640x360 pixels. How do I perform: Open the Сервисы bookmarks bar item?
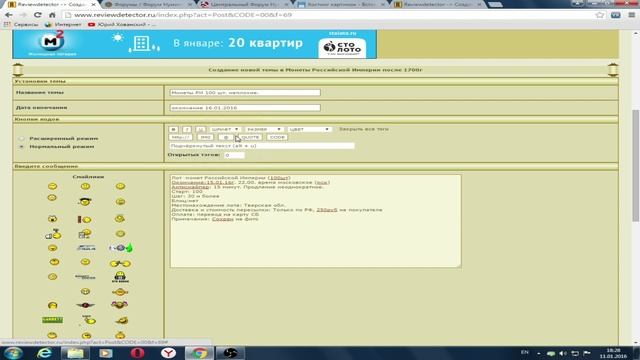point(21,24)
